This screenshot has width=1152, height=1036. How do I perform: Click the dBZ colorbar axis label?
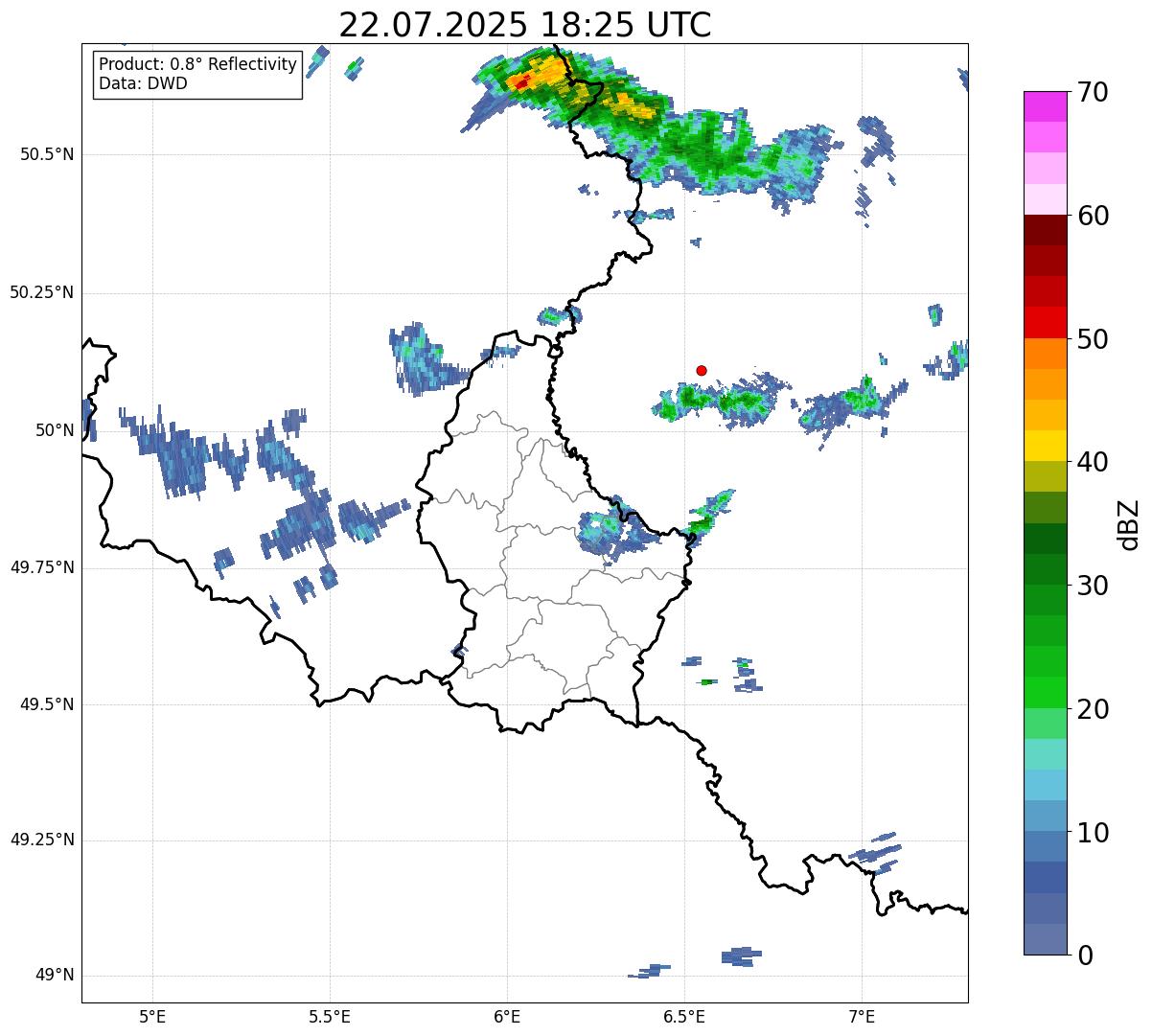click(1129, 524)
